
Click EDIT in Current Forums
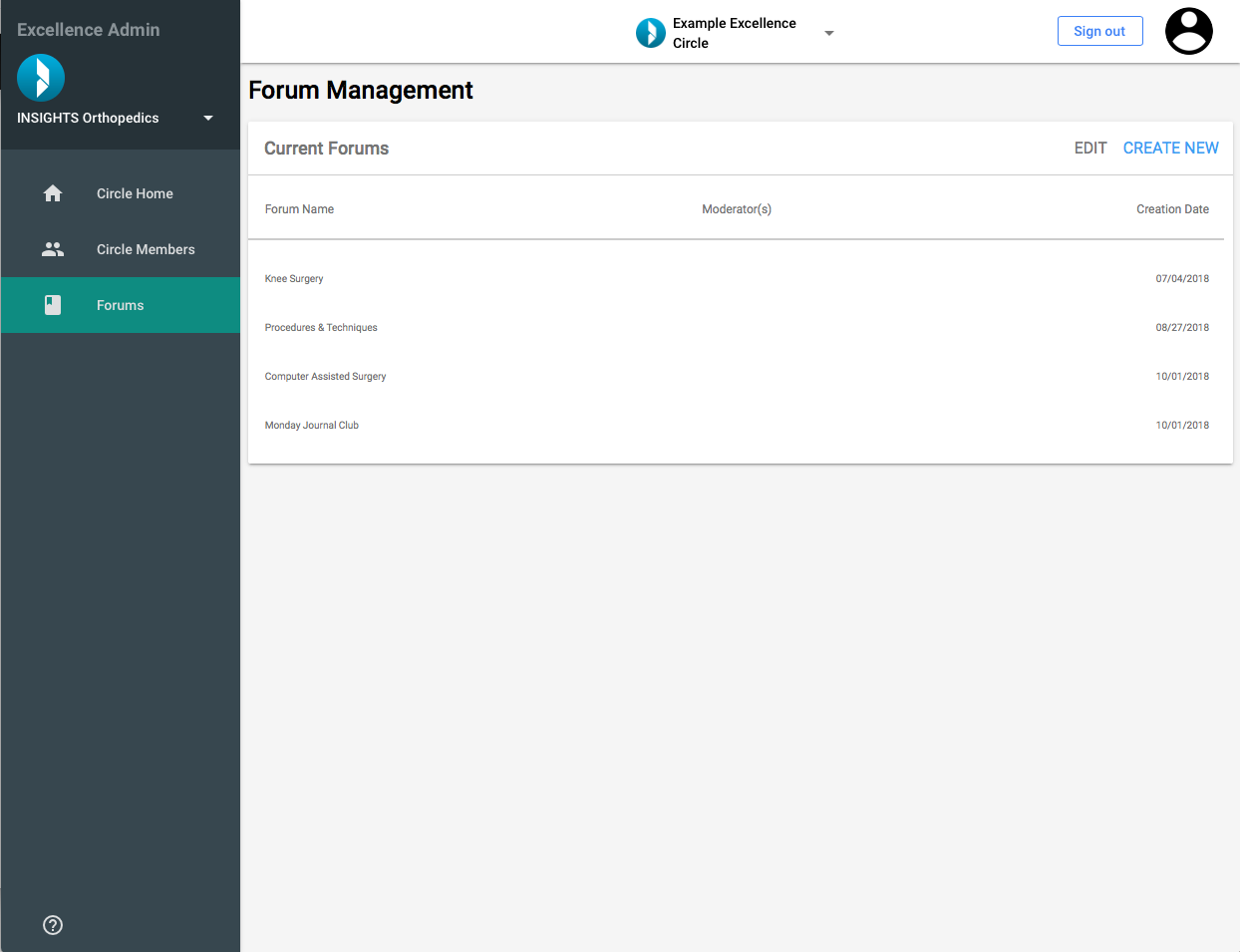coord(1090,148)
